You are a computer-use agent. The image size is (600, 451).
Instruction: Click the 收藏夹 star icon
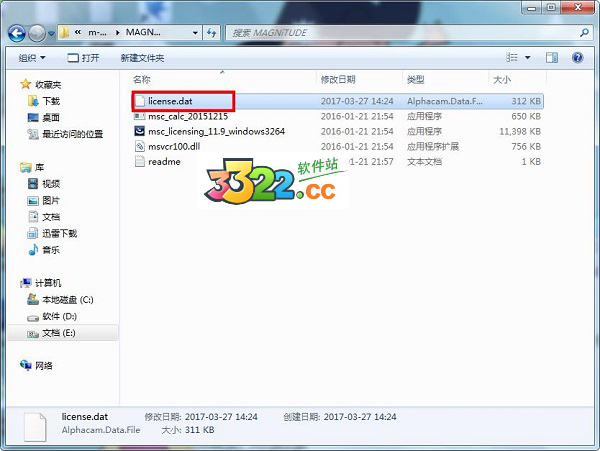[25, 84]
